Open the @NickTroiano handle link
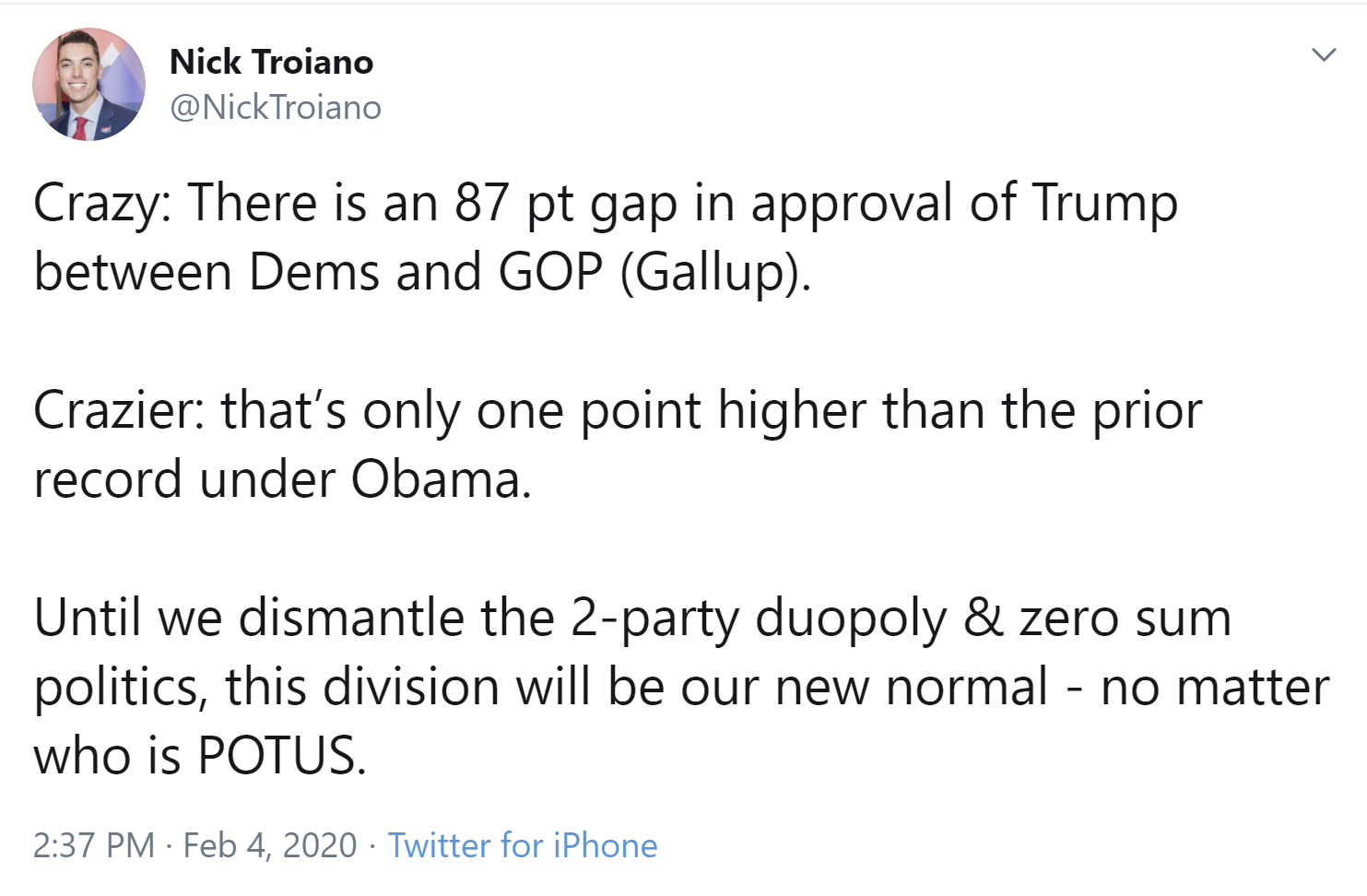Screen dimensions: 1367x896 point(275,108)
